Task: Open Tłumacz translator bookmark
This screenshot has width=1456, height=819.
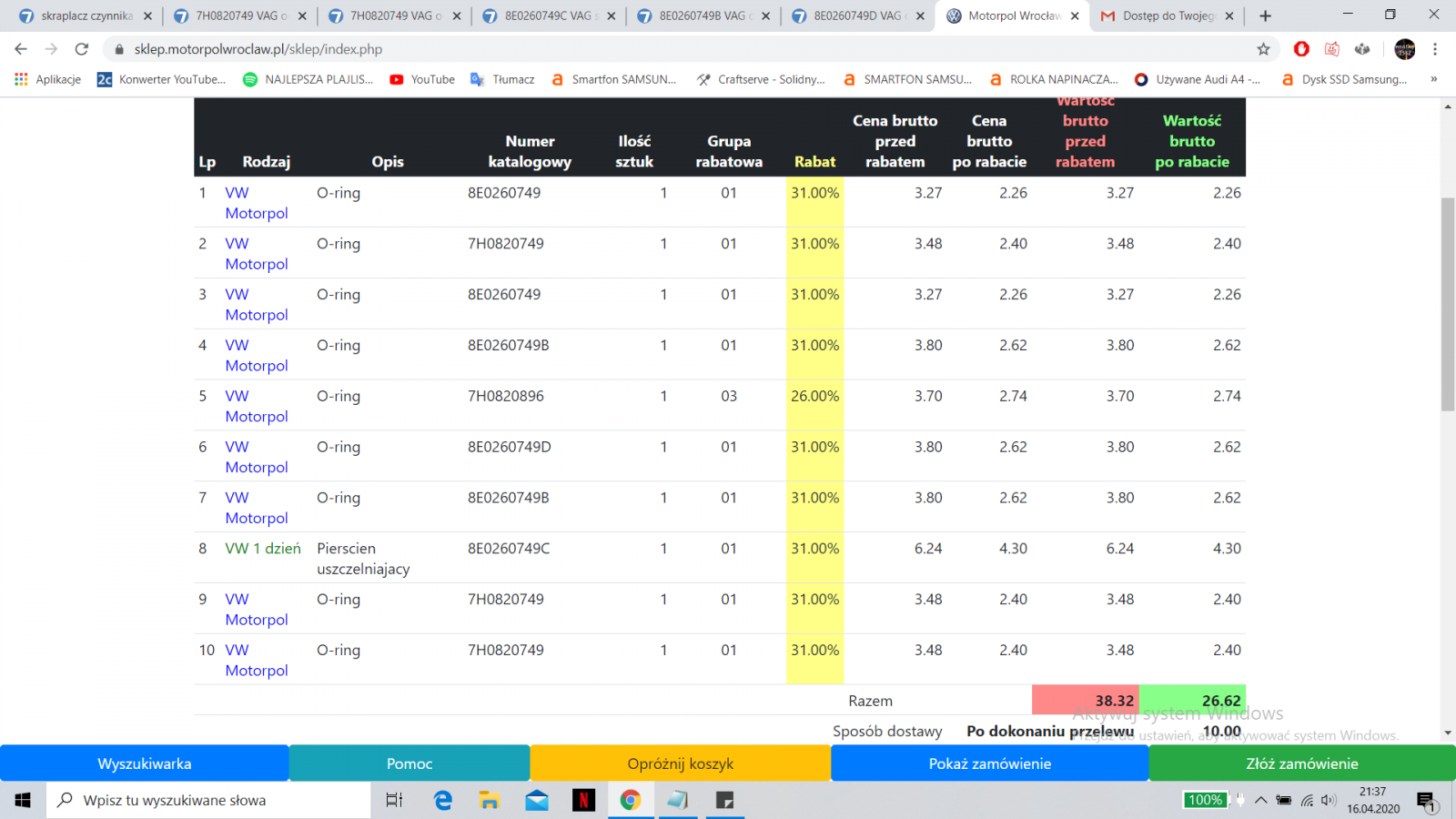Action: [502, 79]
